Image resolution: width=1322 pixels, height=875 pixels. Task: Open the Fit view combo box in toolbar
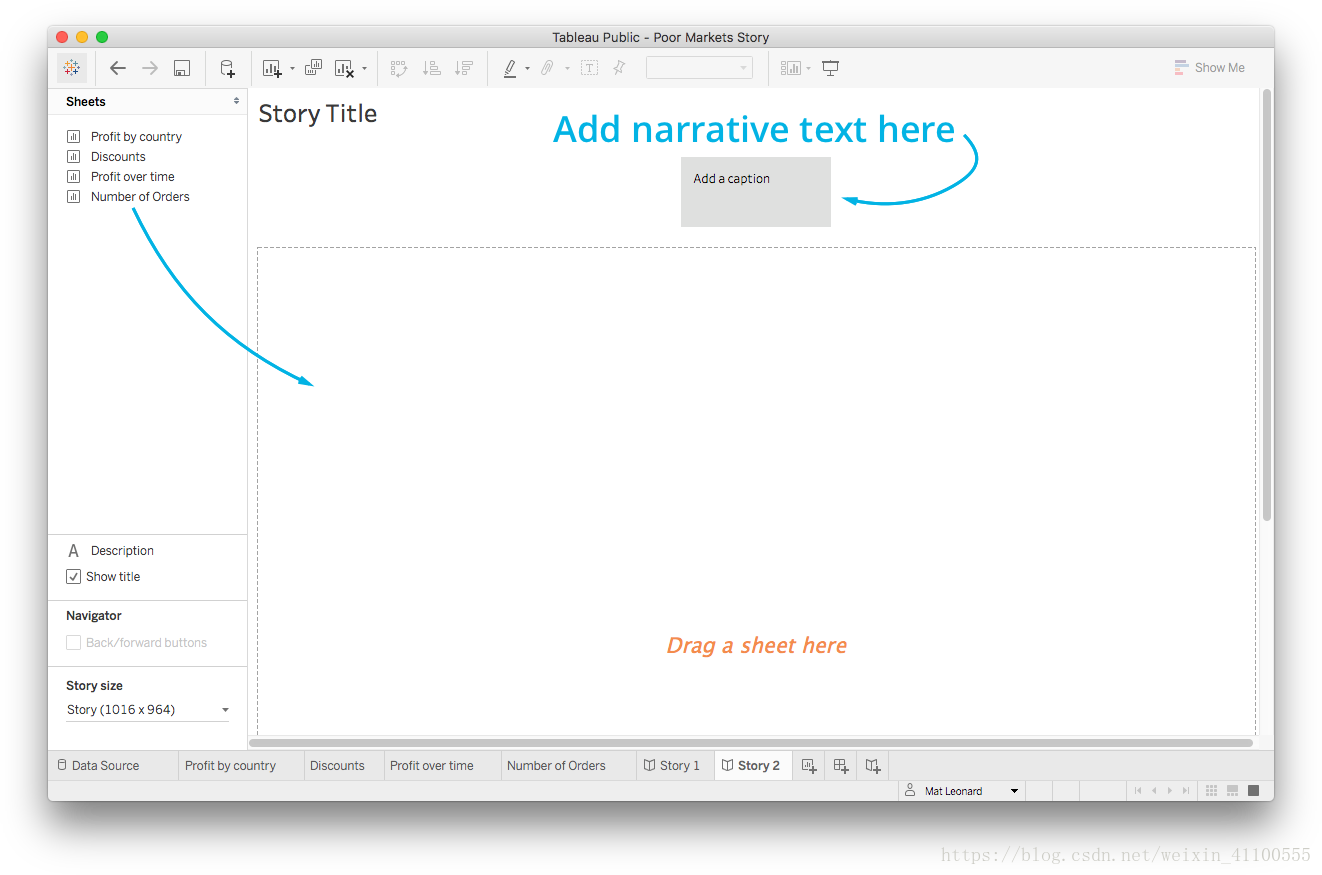click(699, 68)
